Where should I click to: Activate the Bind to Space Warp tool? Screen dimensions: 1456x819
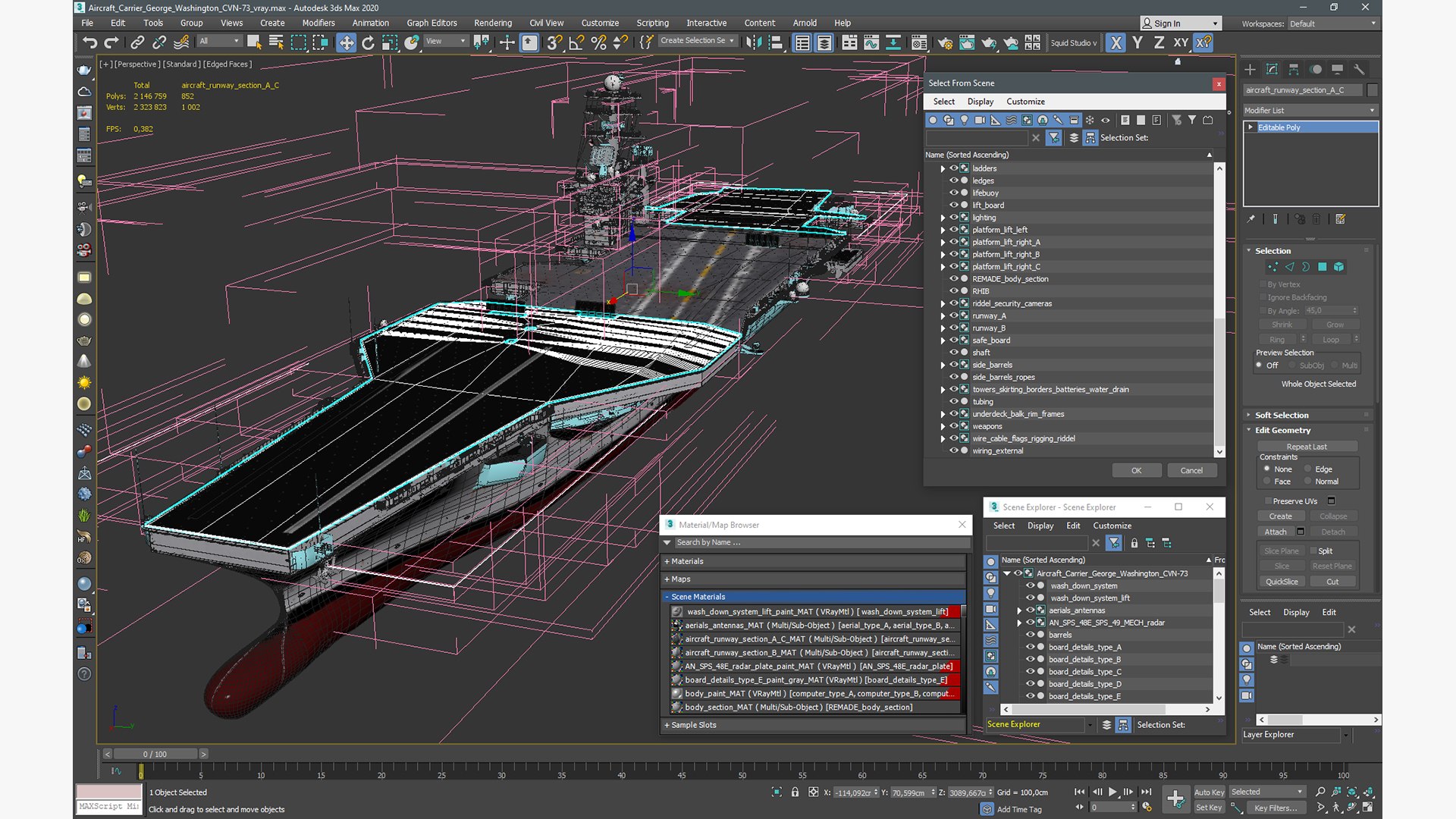181,42
